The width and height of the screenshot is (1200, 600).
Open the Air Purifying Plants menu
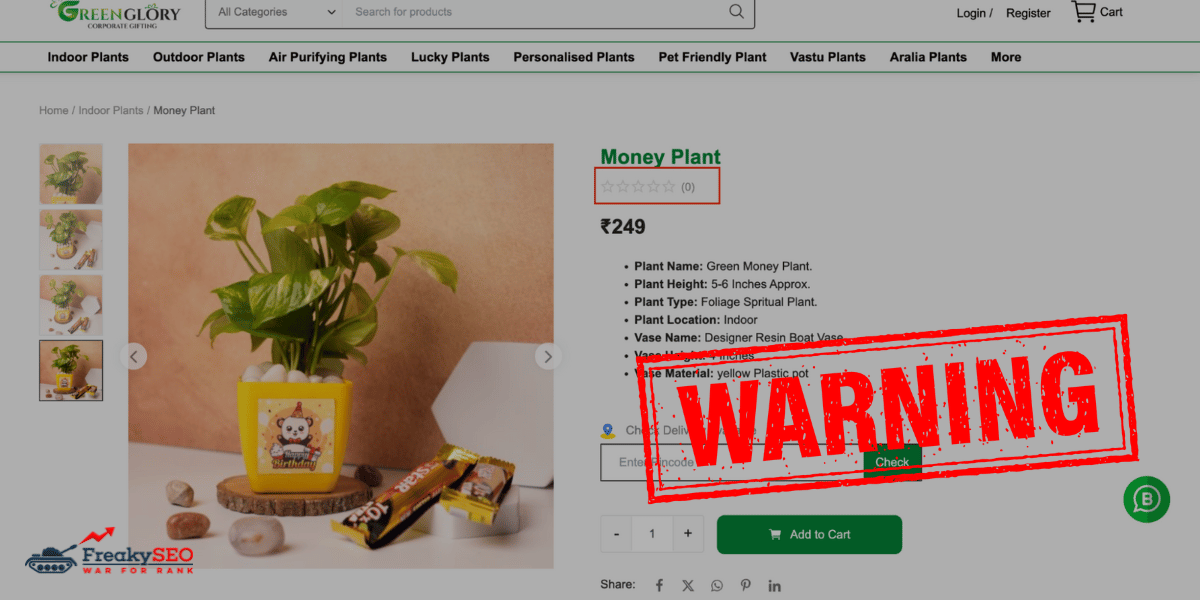click(x=327, y=57)
